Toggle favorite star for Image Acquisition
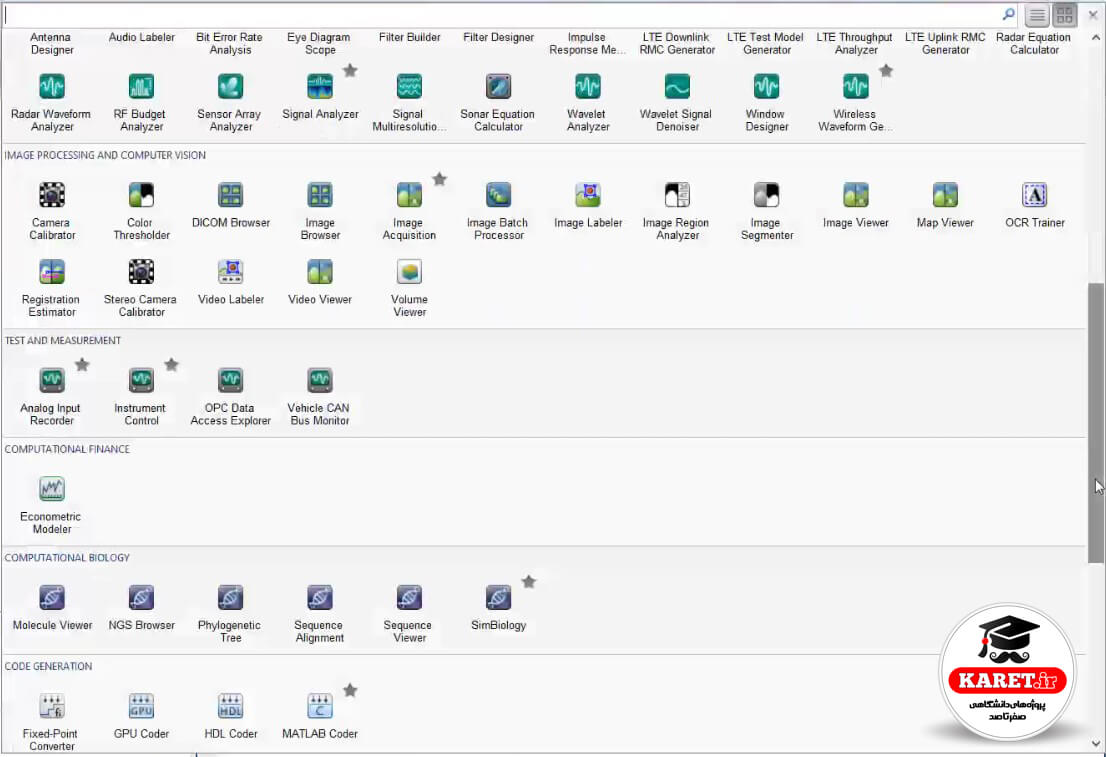 coord(439,178)
